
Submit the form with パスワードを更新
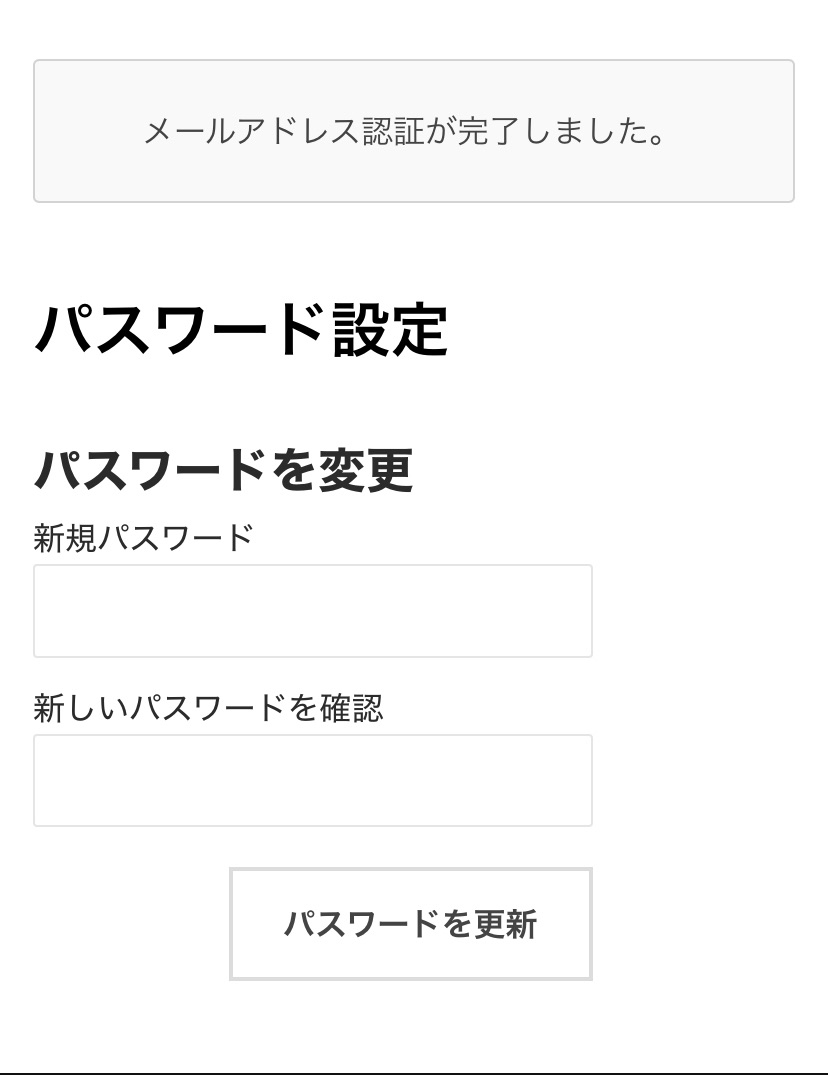pyautogui.click(x=411, y=923)
